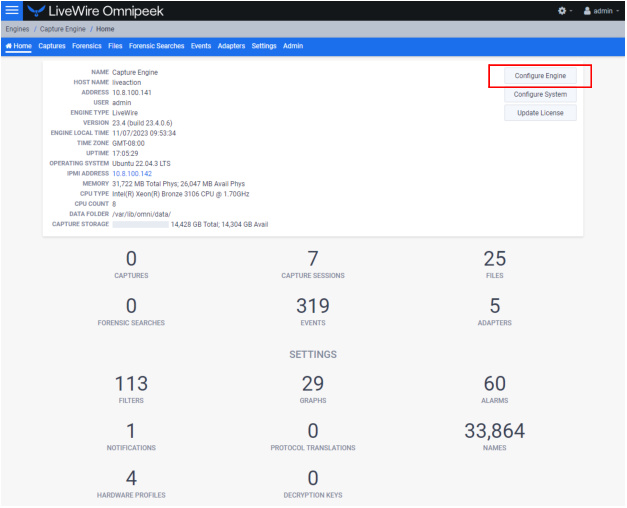627x508 pixels.
Task: Open the Events tab
Action: [x=201, y=46]
